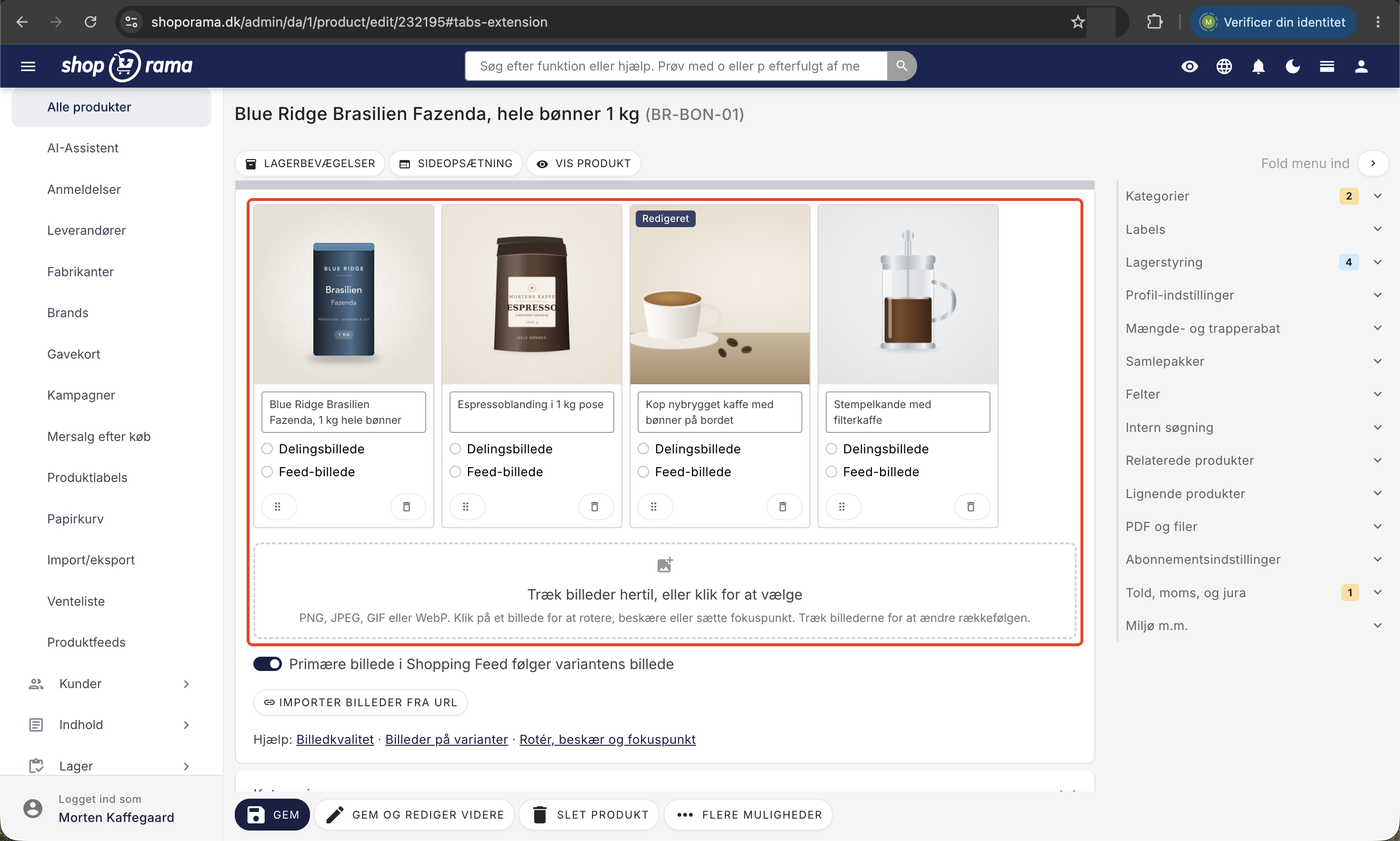Select Feed-billede for Stempelkande image
Viewport: 1400px width, 841px height.
(x=831, y=472)
